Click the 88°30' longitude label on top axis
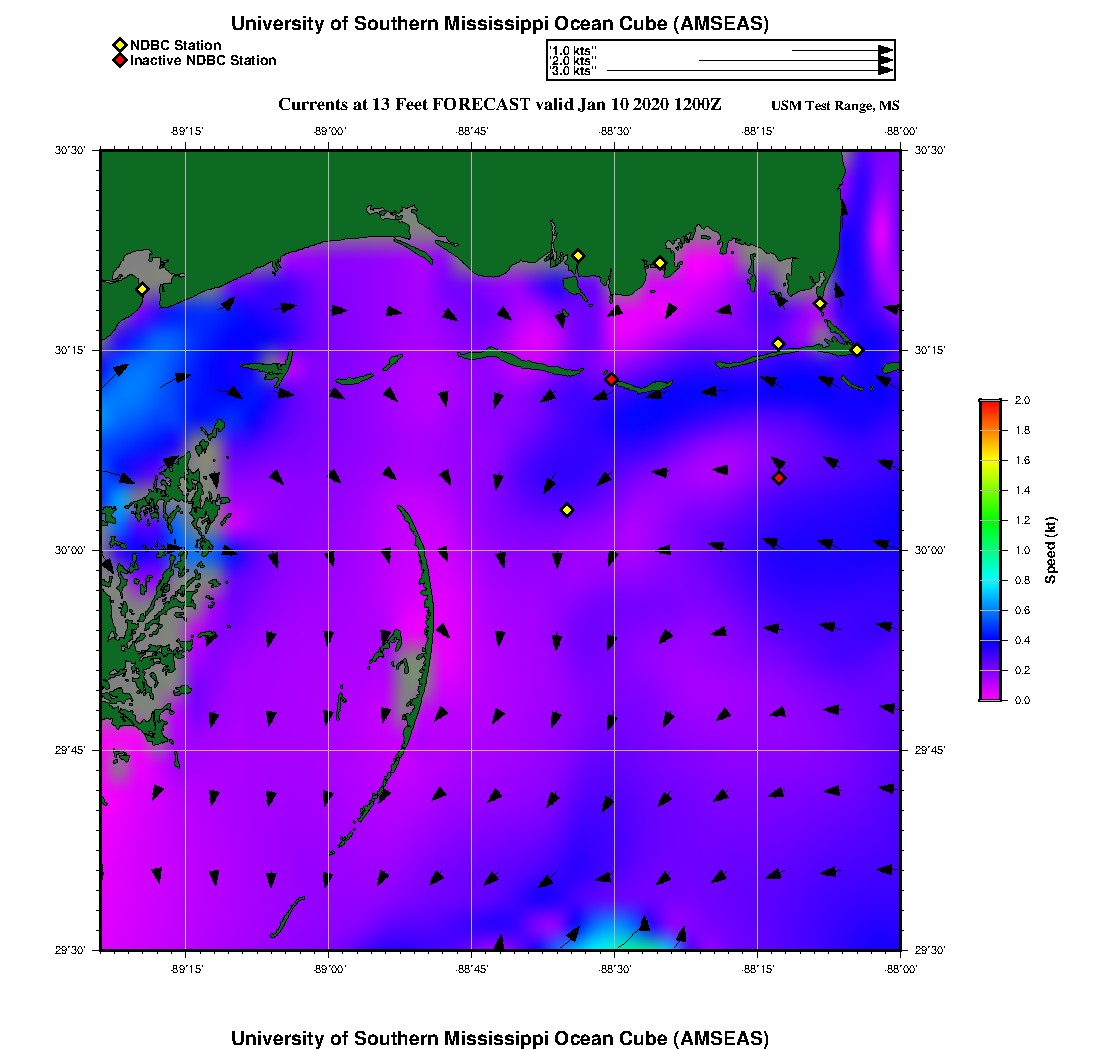Screen dimensions: 1100x1050 [x=614, y=130]
